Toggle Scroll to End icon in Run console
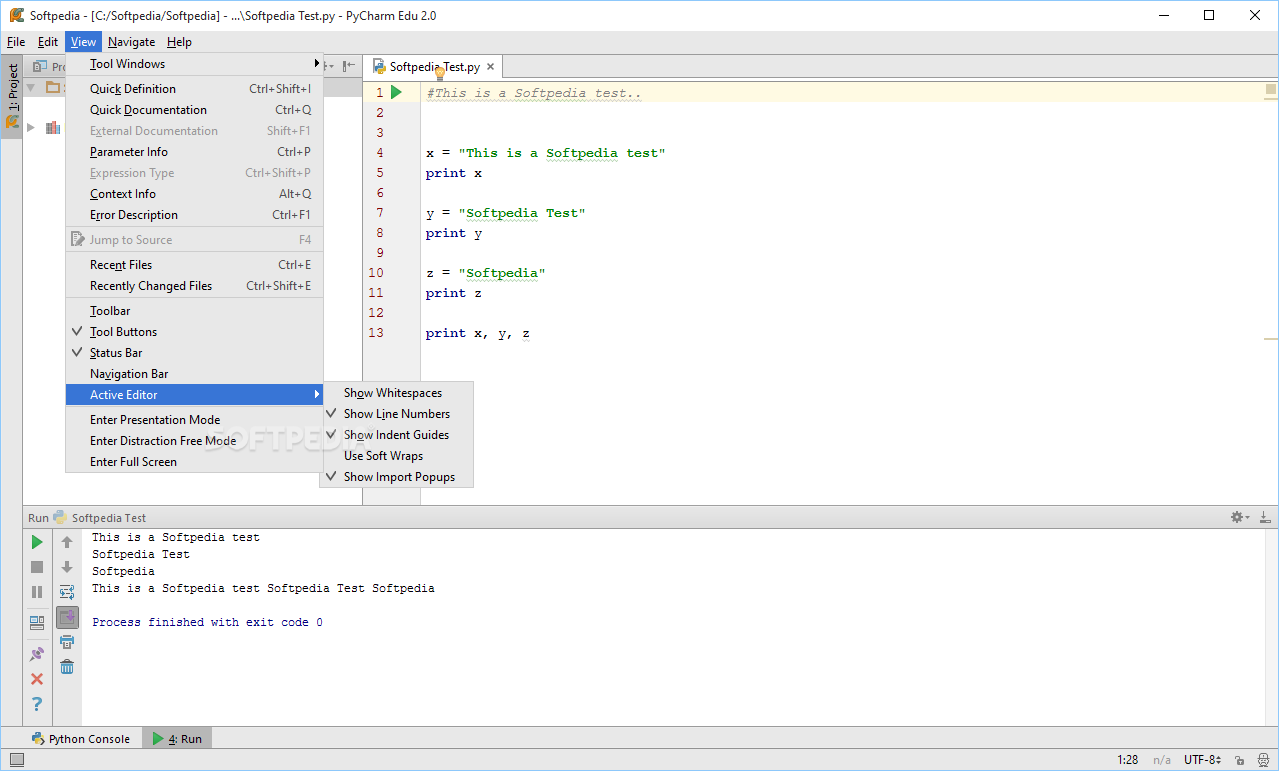The width and height of the screenshot is (1279, 771). pyautogui.click(x=67, y=617)
